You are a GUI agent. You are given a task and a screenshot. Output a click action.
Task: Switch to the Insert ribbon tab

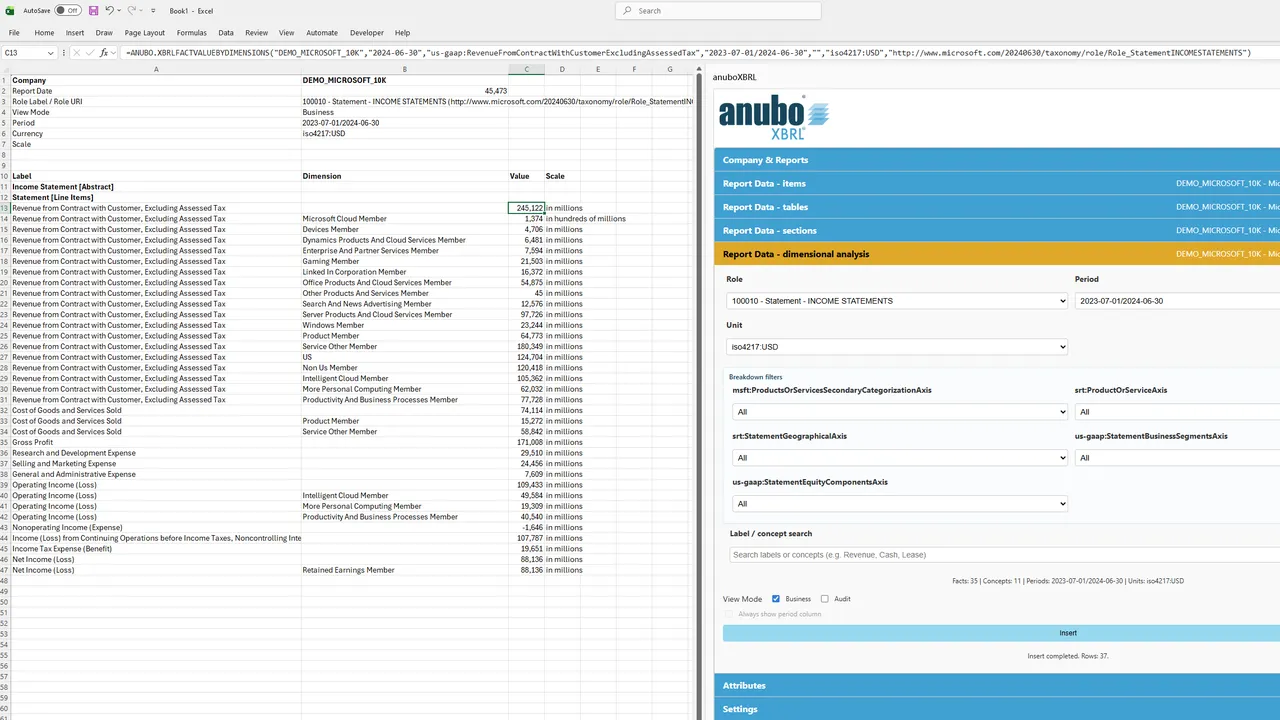pyautogui.click(x=75, y=33)
